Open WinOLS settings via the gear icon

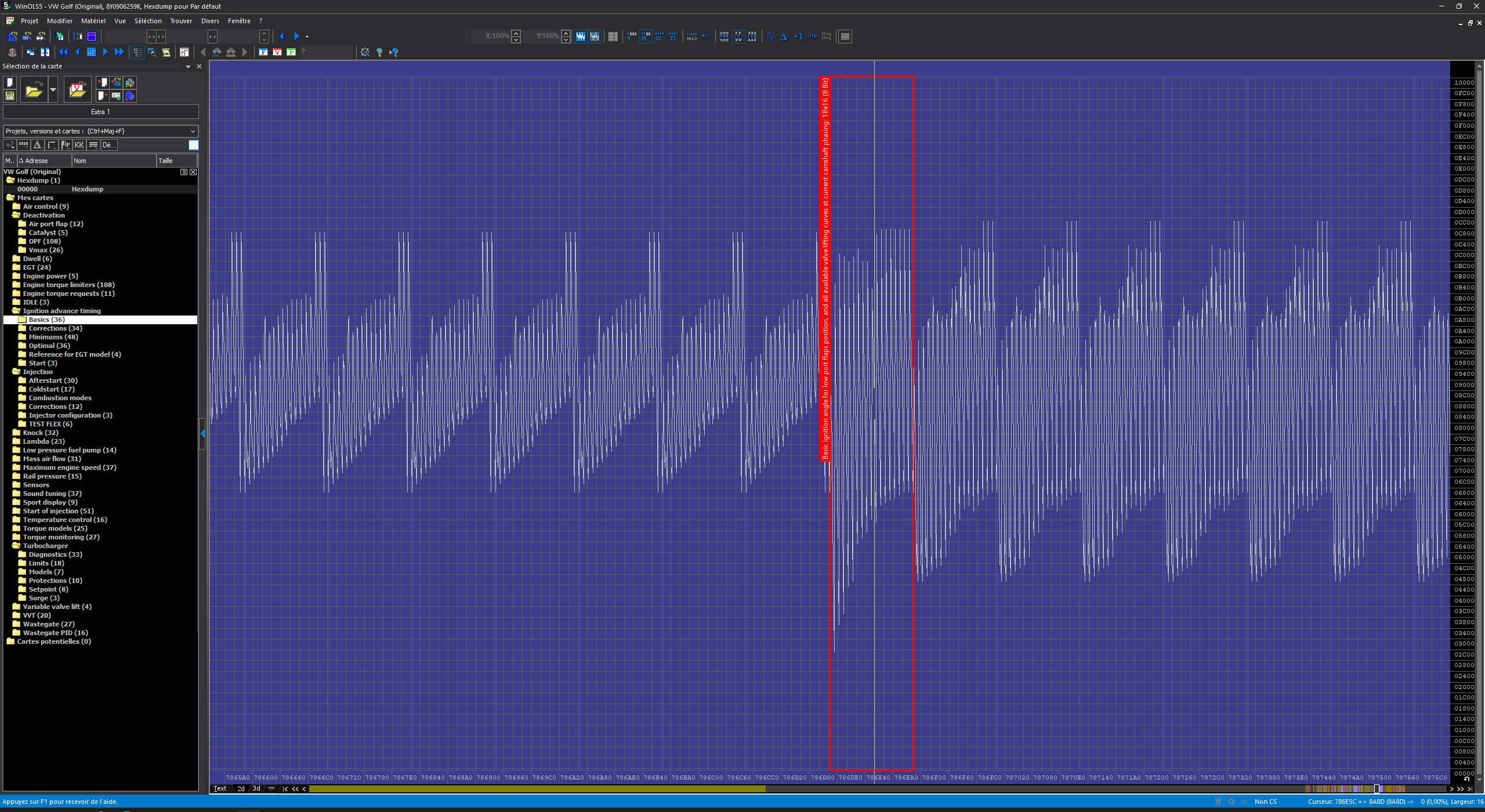365,52
